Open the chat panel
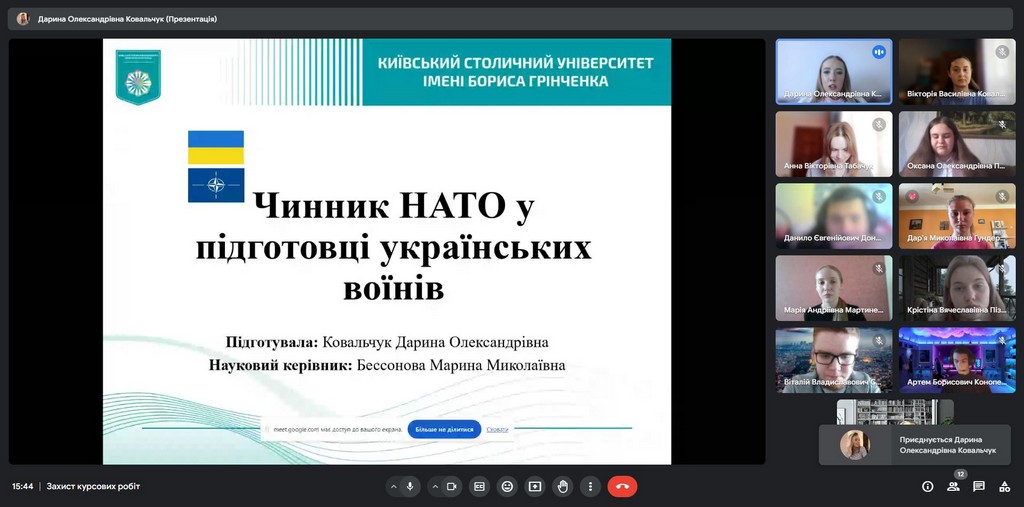Image resolution: width=1024 pixels, height=507 pixels. (x=979, y=486)
